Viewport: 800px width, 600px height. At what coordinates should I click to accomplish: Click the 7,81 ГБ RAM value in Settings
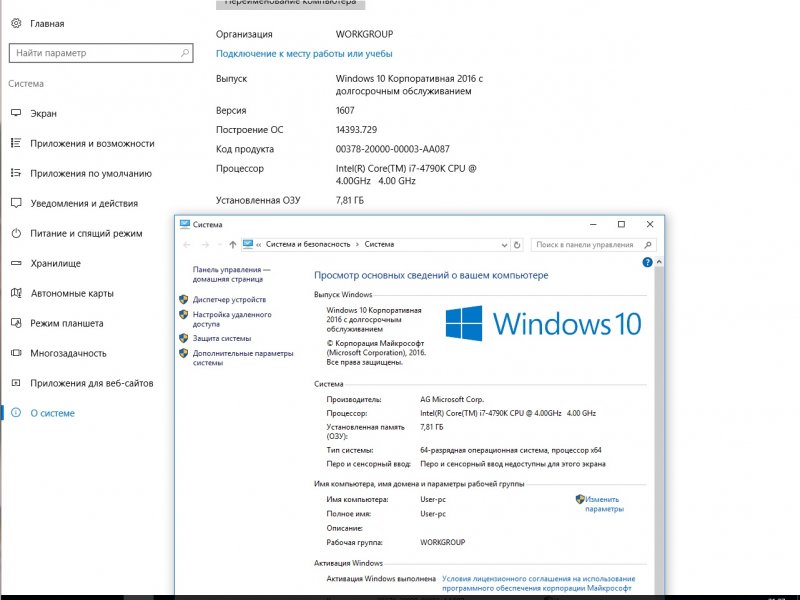coord(349,200)
